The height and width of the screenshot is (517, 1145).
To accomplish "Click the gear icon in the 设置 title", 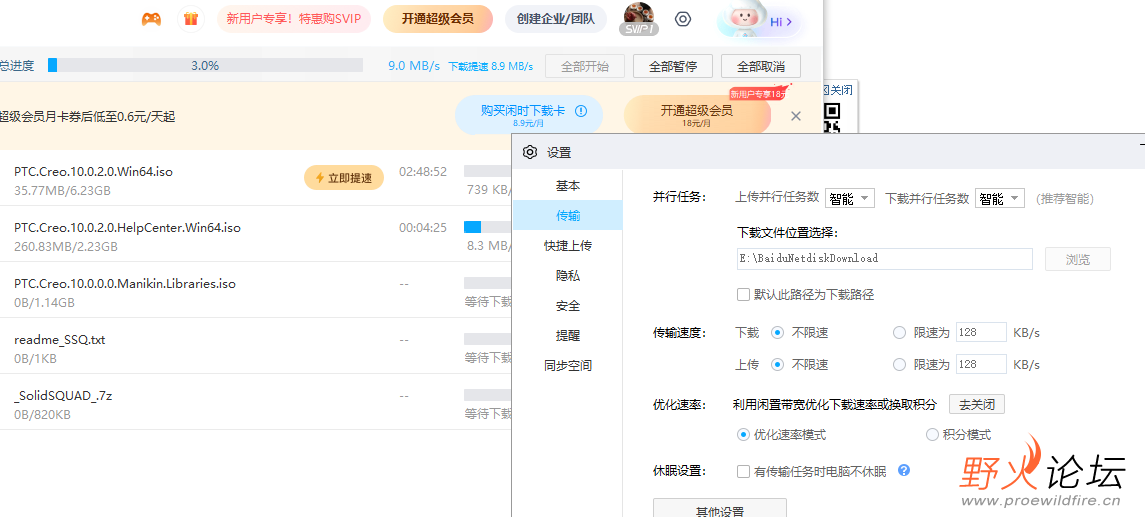I will pyautogui.click(x=531, y=152).
